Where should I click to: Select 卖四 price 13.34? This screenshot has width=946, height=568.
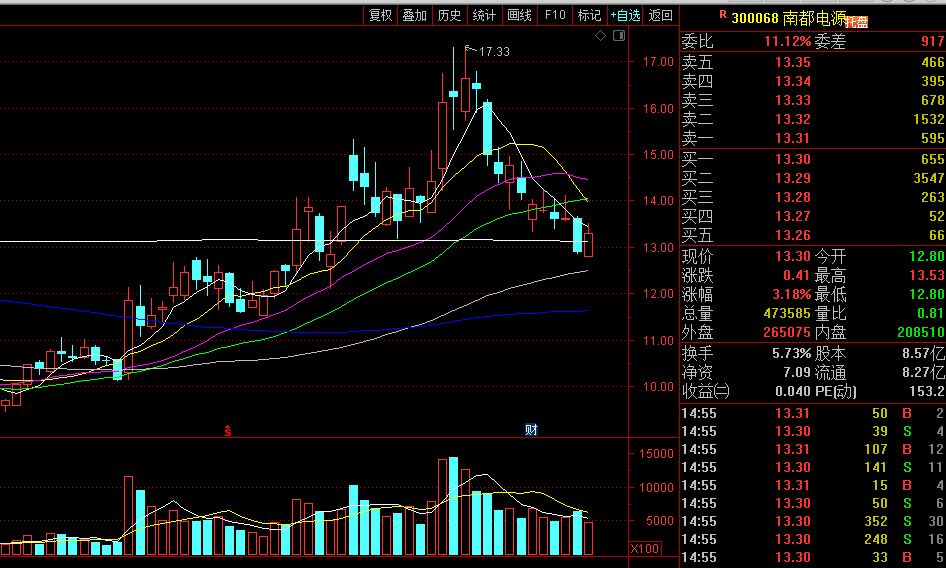(x=793, y=81)
